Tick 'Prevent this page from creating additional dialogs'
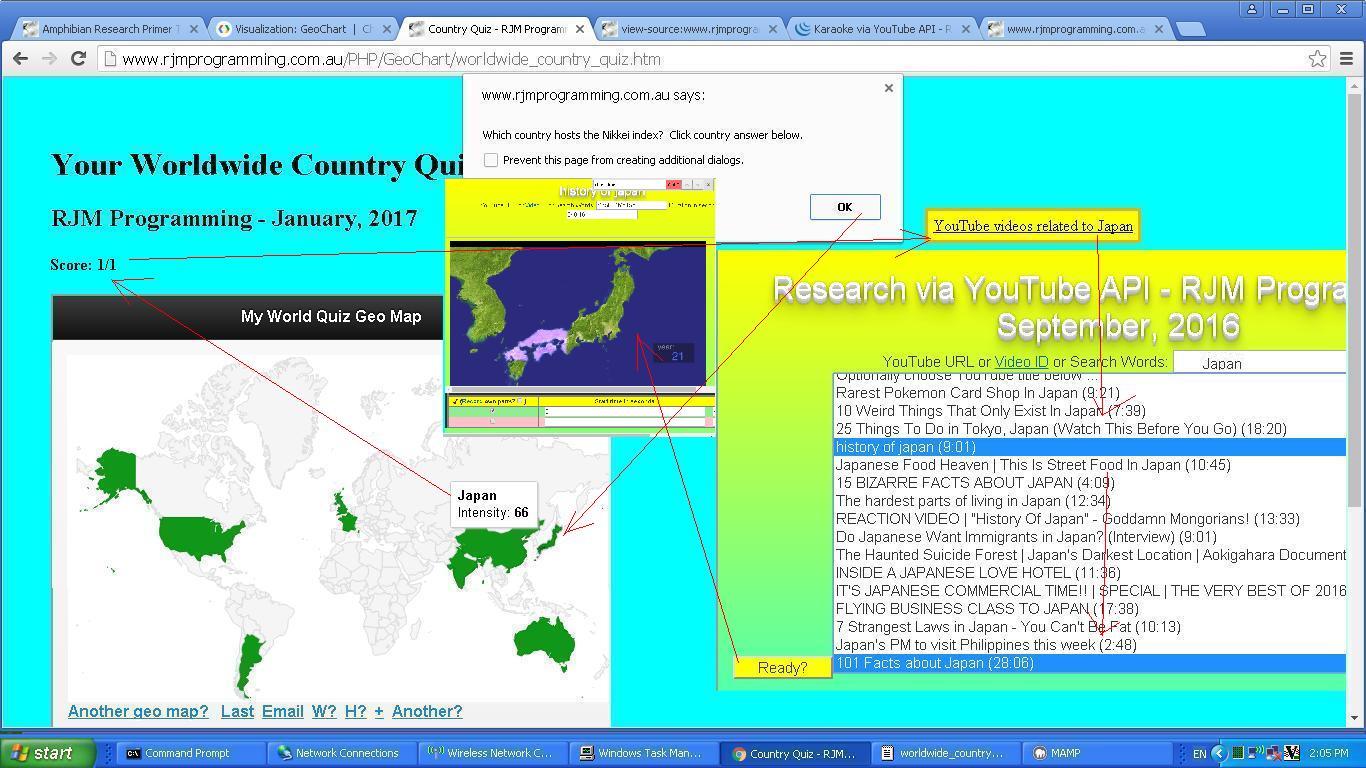1366x768 pixels. pyautogui.click(x=491, y=160)
